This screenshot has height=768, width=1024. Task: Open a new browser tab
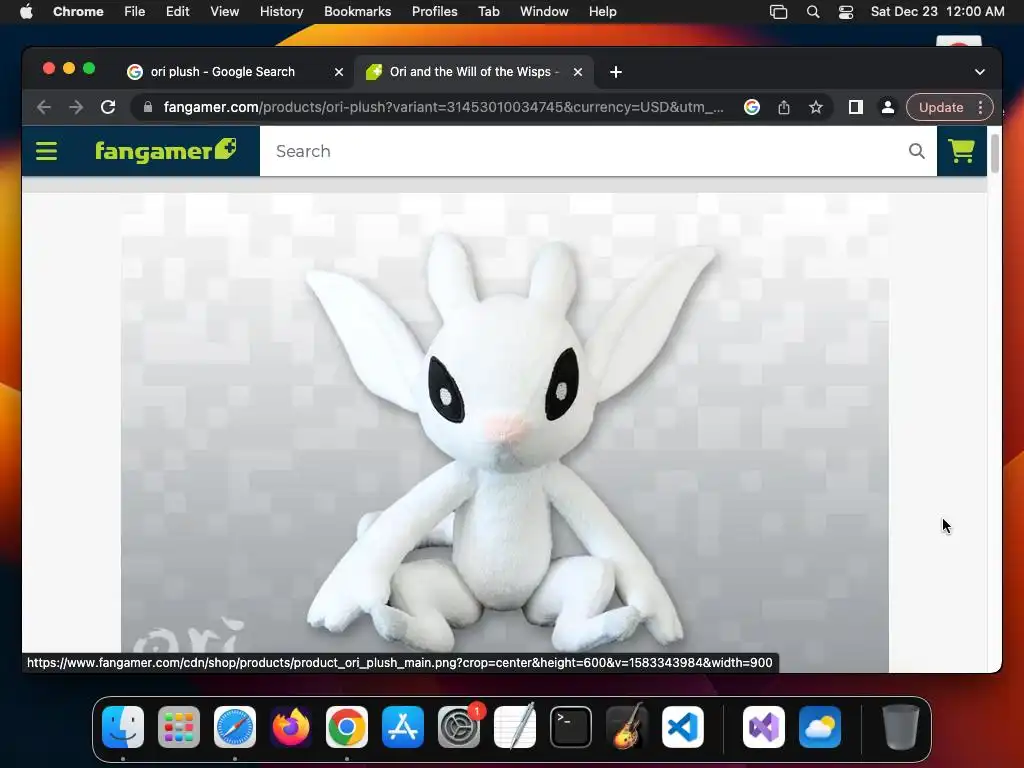616,72
